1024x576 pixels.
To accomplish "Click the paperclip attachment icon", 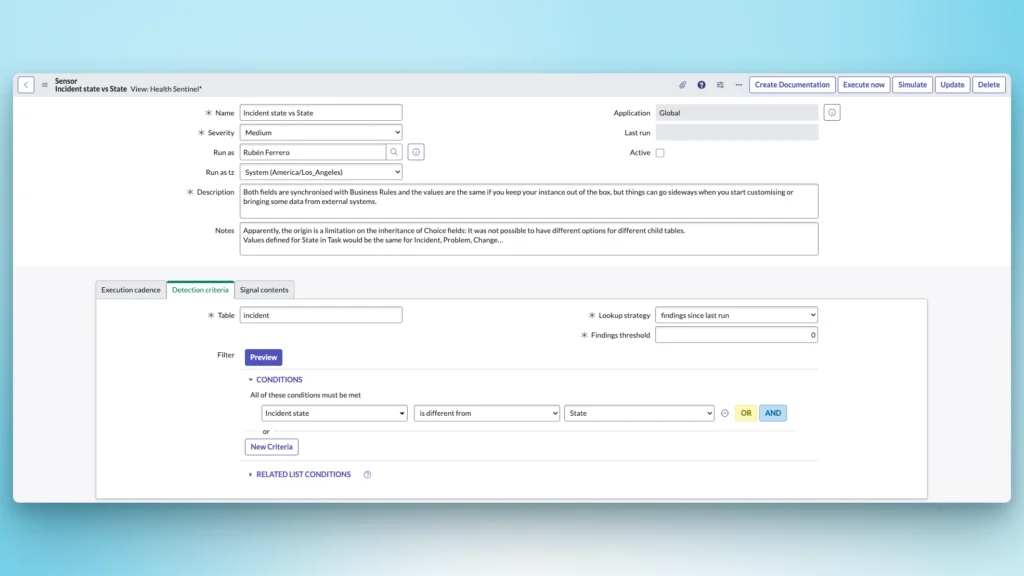I will point(683,85).
